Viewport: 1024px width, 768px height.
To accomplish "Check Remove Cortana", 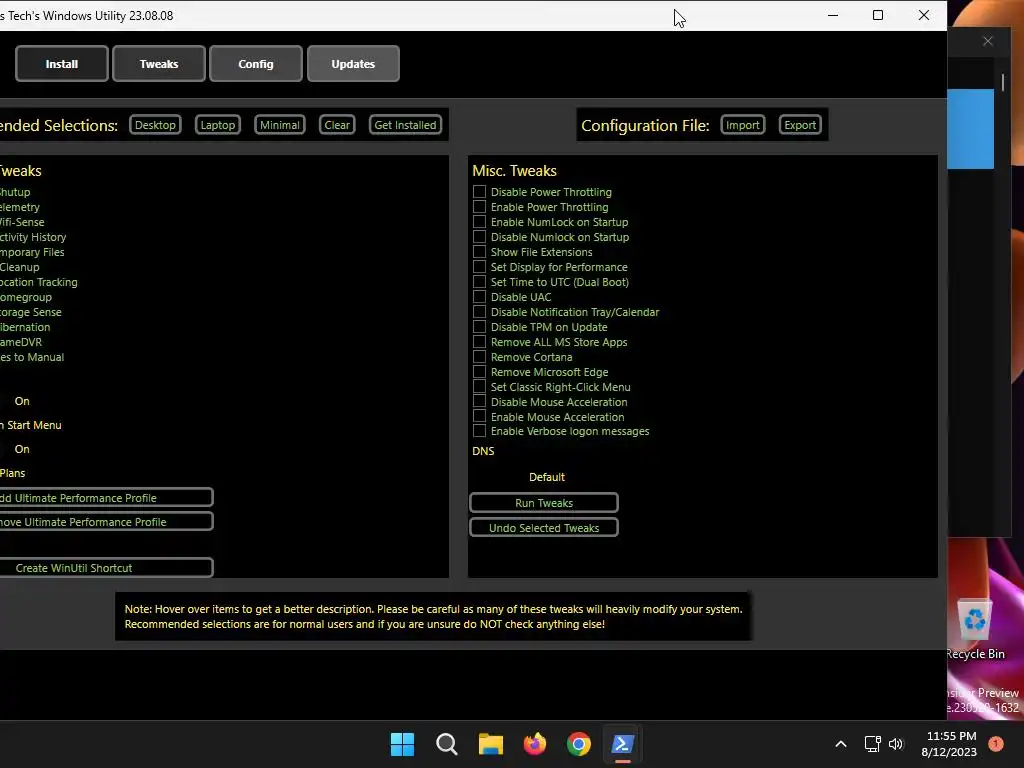I will [479, 357].
